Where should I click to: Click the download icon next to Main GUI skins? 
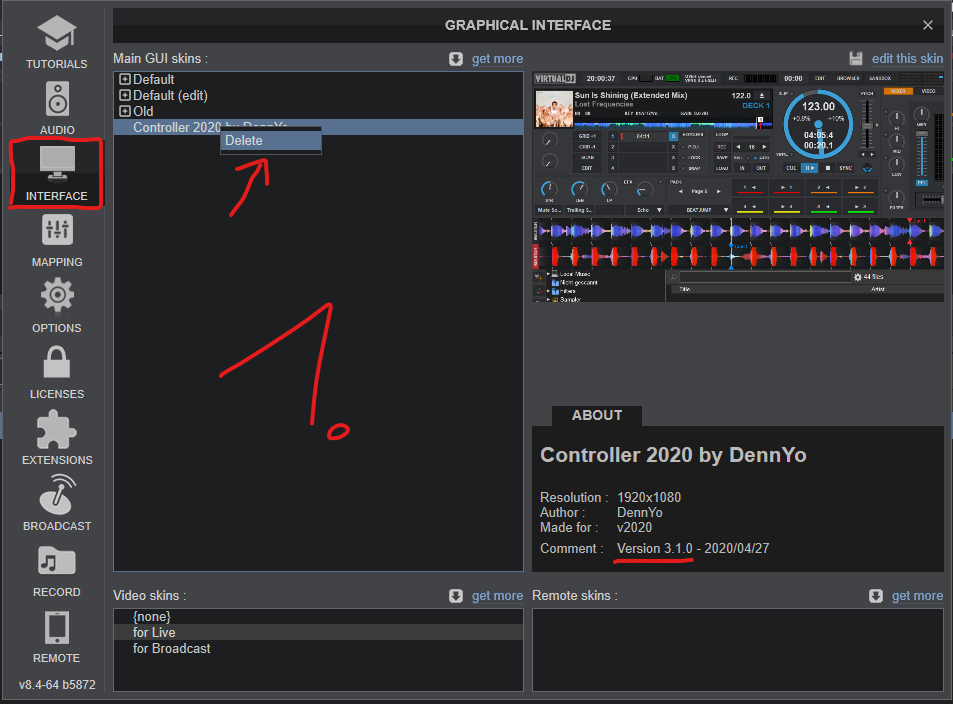(456, 59)
